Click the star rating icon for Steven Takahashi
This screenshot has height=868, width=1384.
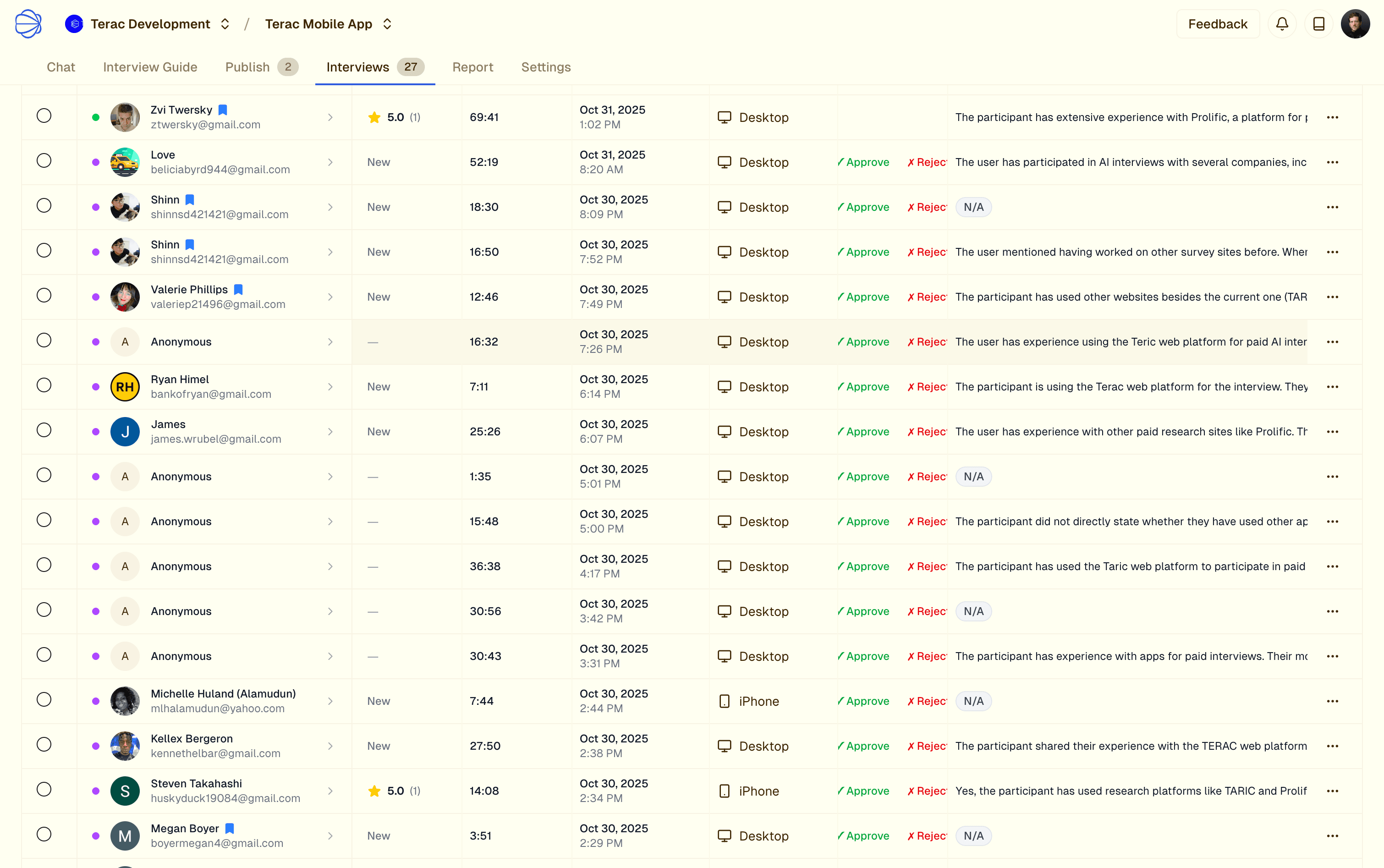(374, 791)
